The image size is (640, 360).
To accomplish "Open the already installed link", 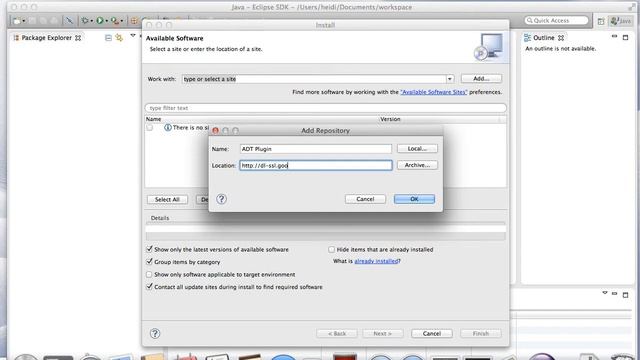I will [376, 261].
